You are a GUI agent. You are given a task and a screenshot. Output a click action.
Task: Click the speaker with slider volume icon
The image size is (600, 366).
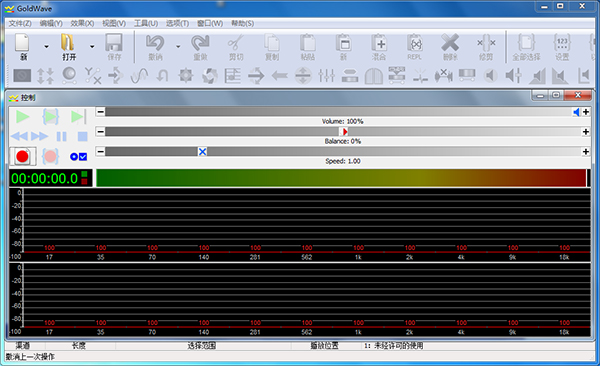(x=514, y=75)
